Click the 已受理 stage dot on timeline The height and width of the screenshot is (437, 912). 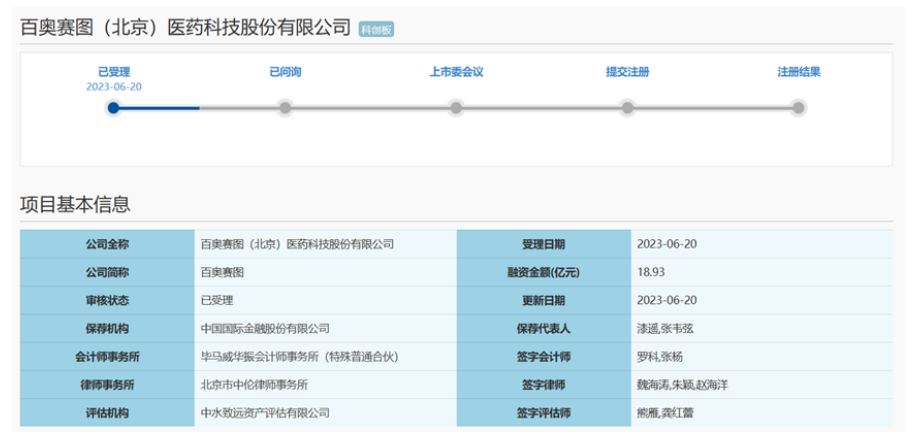pyautogui.click(x=113, y=108)
